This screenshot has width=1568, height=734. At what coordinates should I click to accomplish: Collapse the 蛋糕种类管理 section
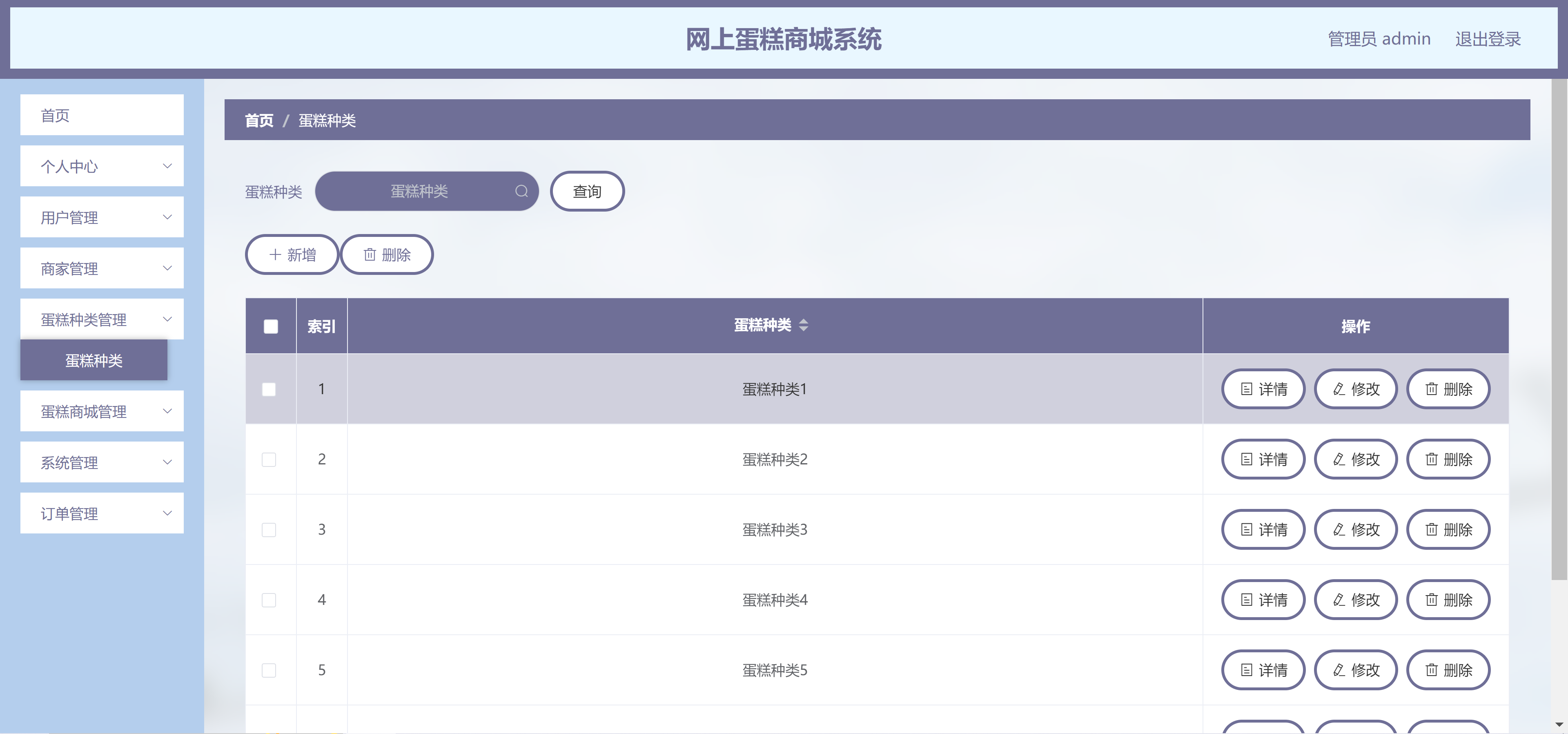click(102, 319)
